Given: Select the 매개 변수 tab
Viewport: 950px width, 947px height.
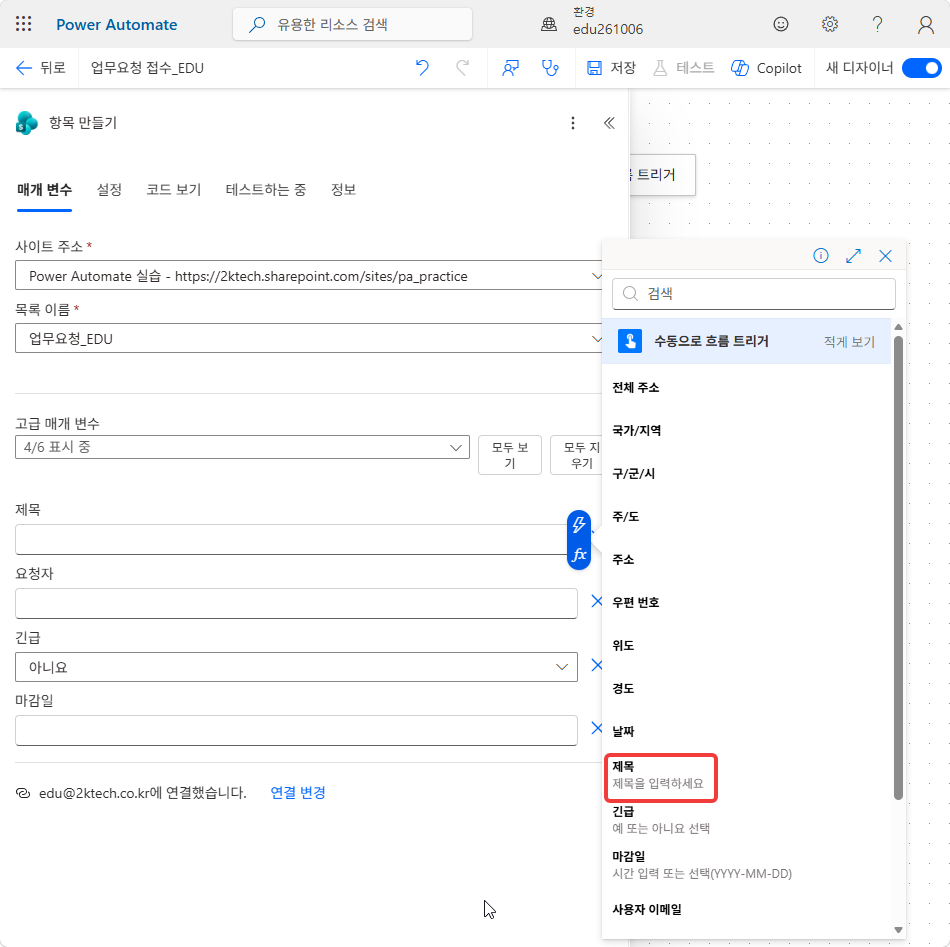Looking at the screenshot, I should coord(44,190).
